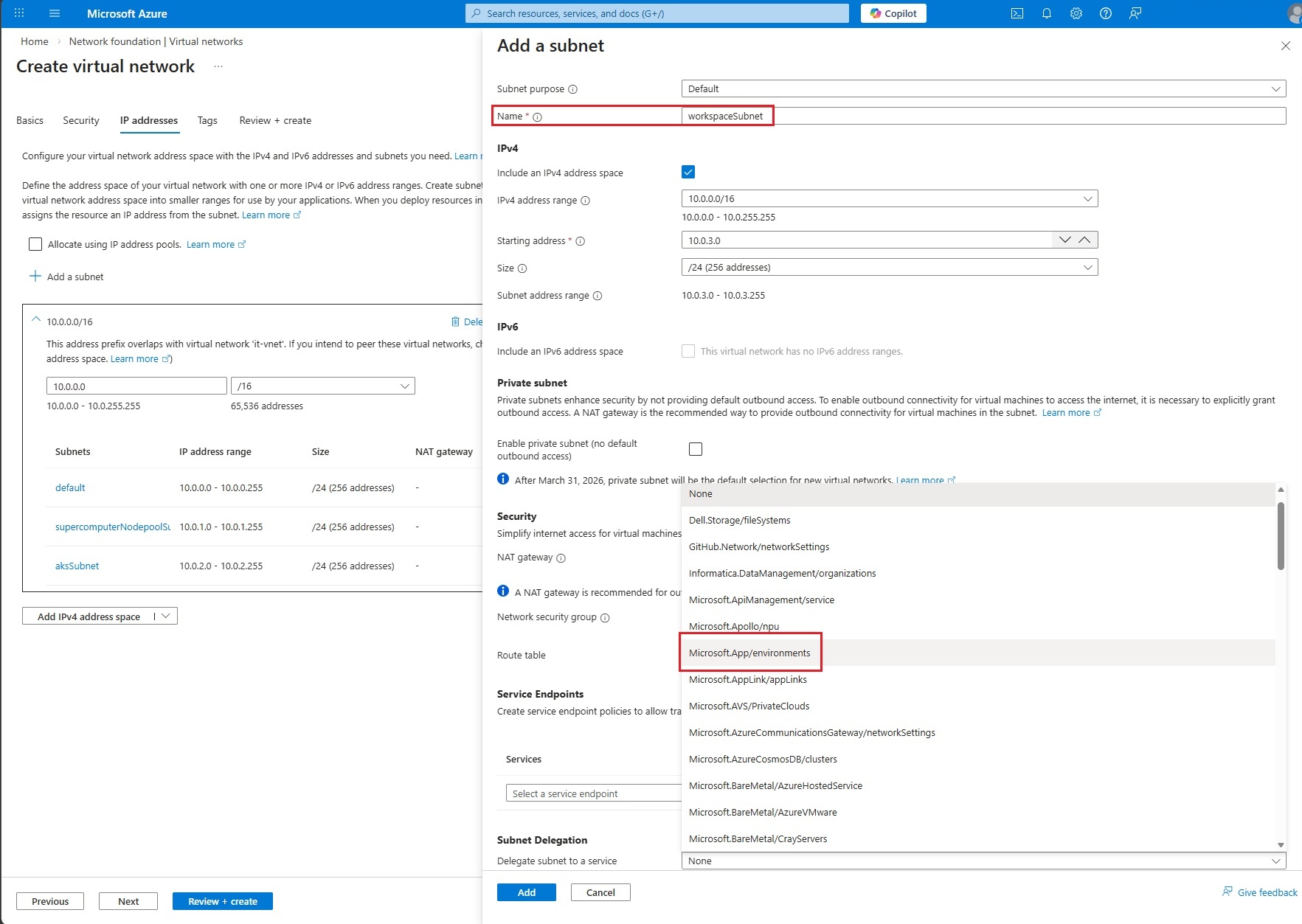Show info tooltip for Starting address
The image size is (1302, 924).
[581, 241]
